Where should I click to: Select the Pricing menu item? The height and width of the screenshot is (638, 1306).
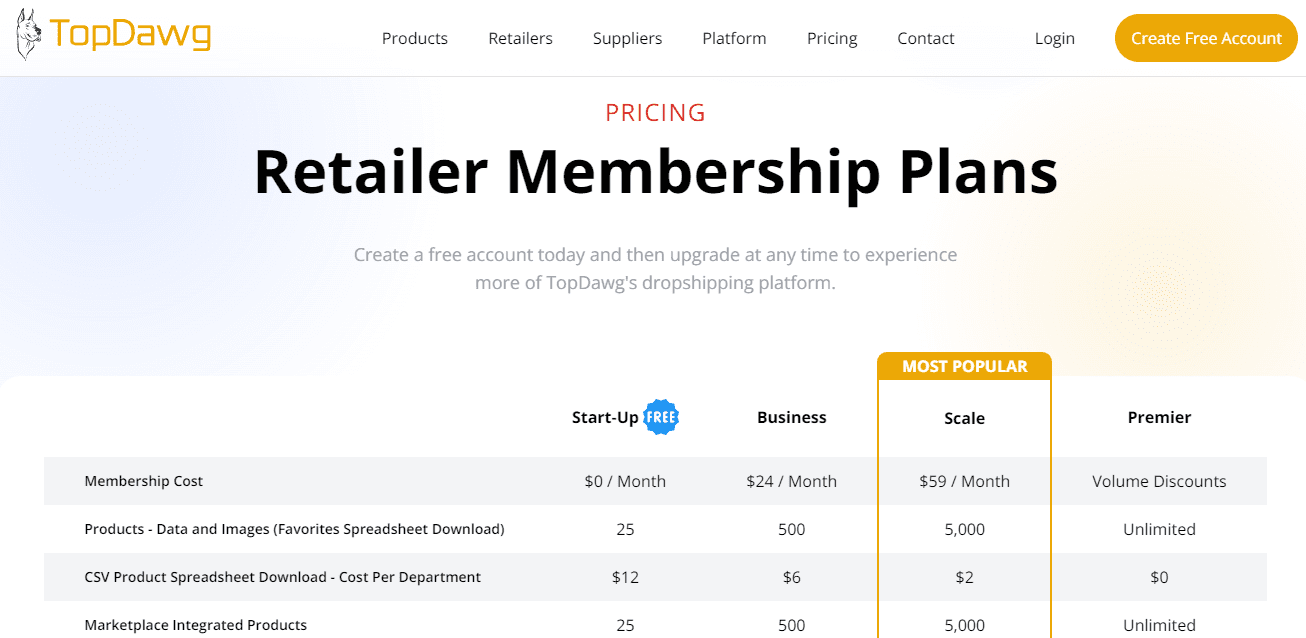tap(831, 38)
